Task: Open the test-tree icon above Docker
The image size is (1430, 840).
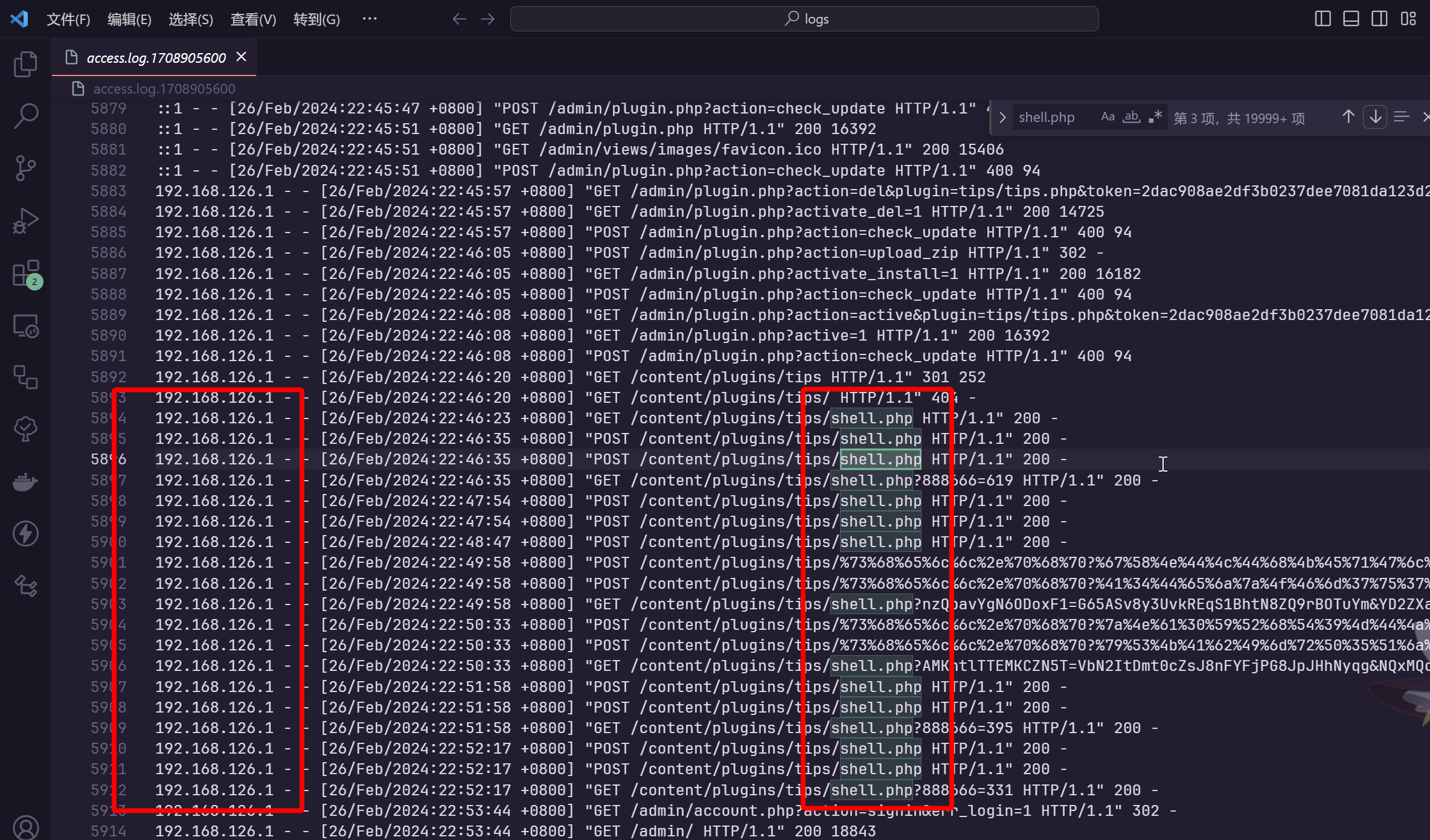Action: point(25,429)
